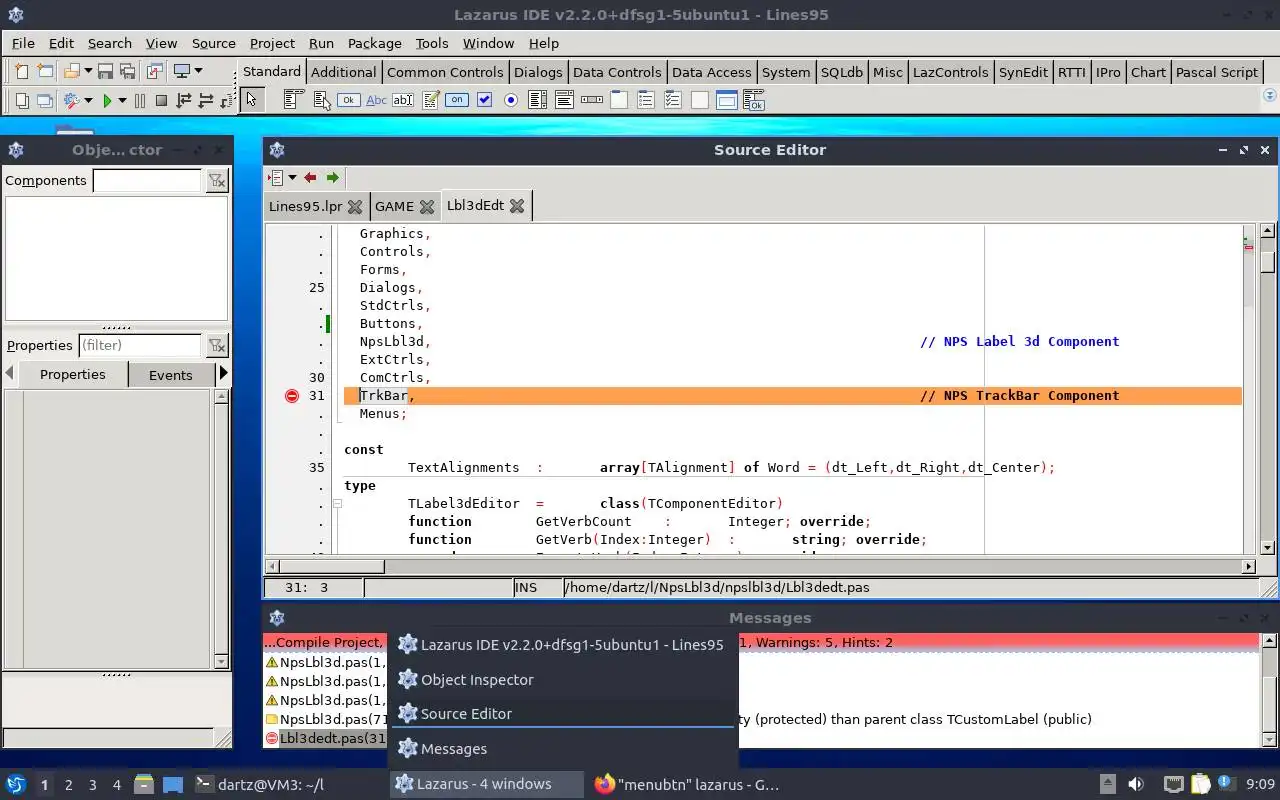Open the desktop layout dropdown arrow
Image resolution: width=1280 pixels, height=800 pixels.
(x=198, y=71)
